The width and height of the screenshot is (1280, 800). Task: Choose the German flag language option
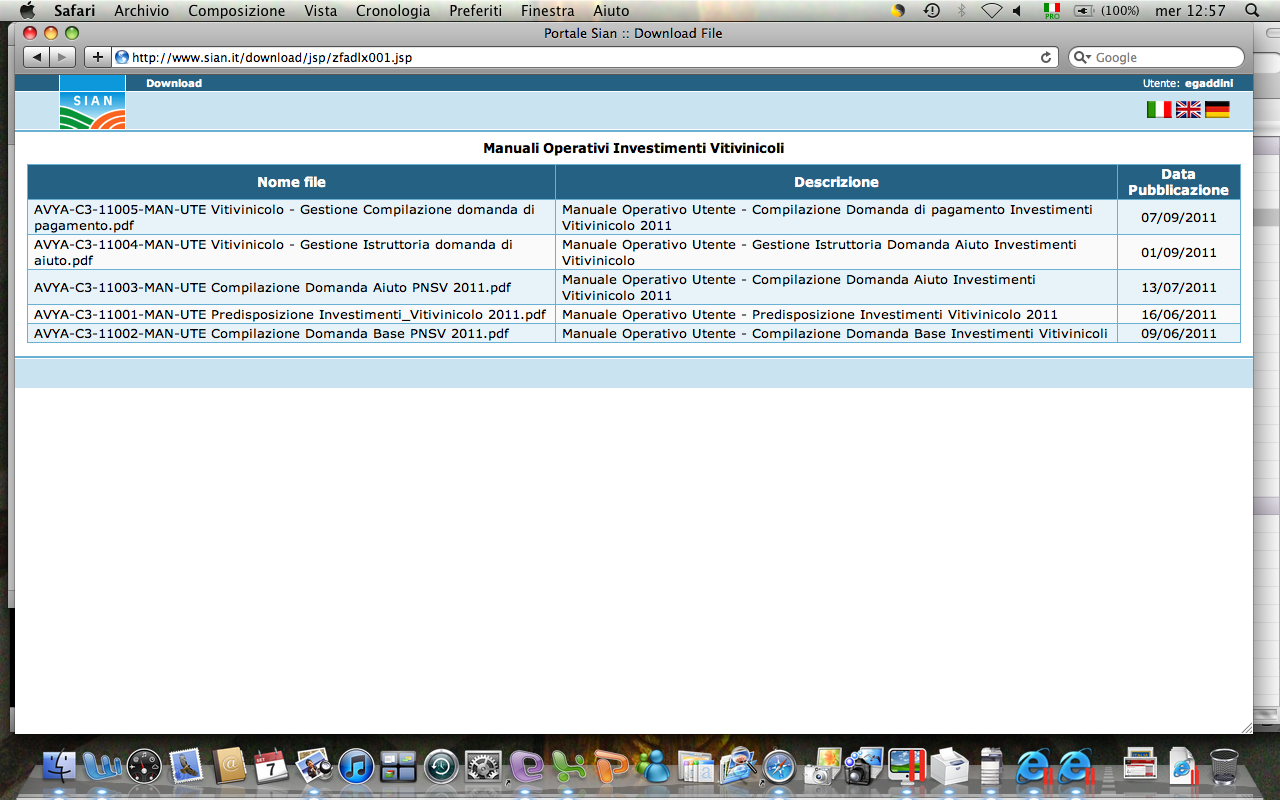tap(1217, 110)
